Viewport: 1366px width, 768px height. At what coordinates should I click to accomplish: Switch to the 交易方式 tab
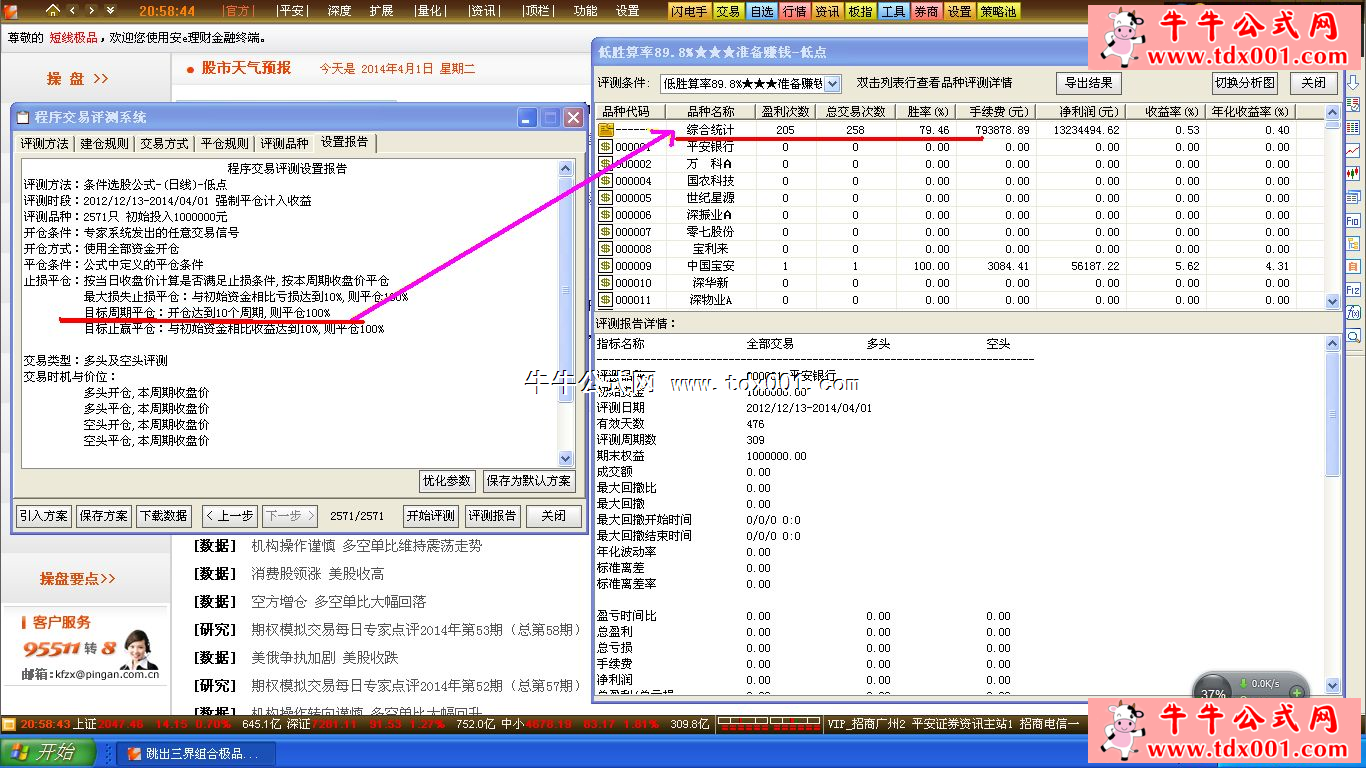(164, 144)
